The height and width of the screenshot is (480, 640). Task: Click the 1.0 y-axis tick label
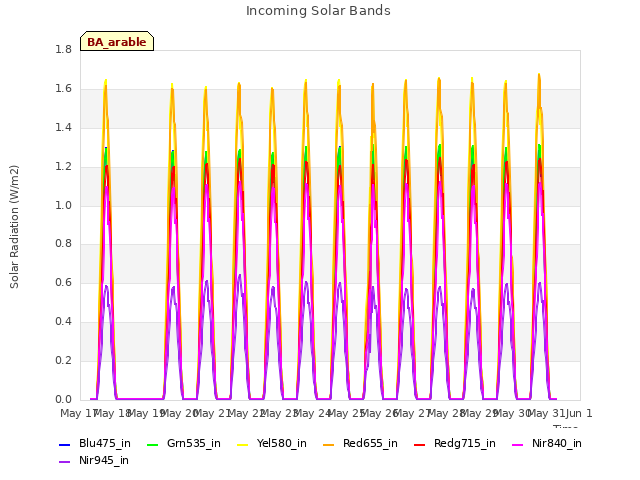63,205
